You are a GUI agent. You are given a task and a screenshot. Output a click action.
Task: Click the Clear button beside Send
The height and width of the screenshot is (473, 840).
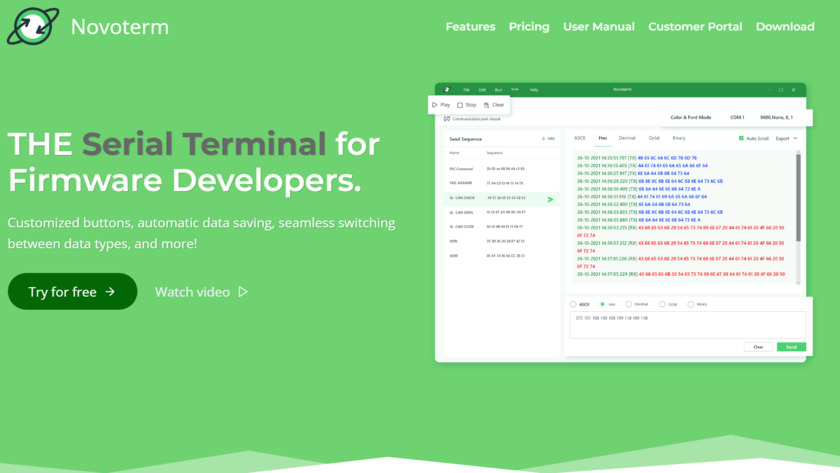click(758, 347)
